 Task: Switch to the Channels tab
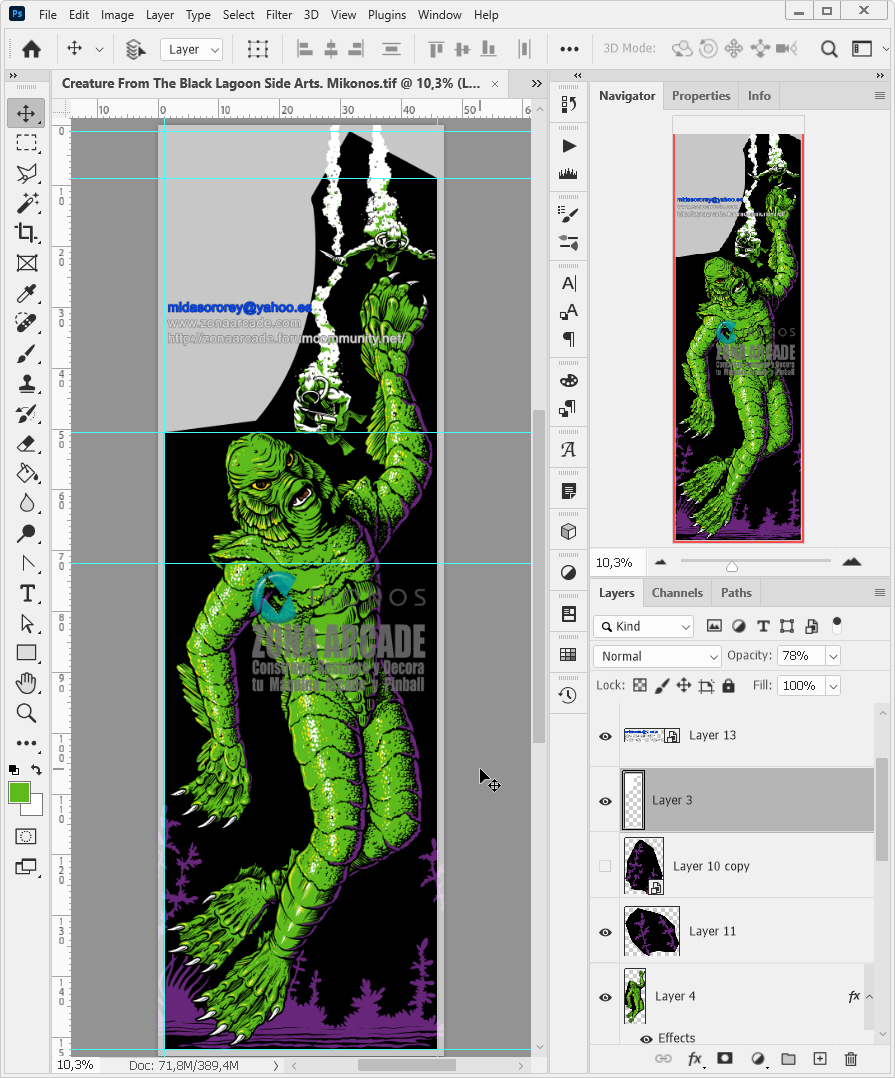676,592
